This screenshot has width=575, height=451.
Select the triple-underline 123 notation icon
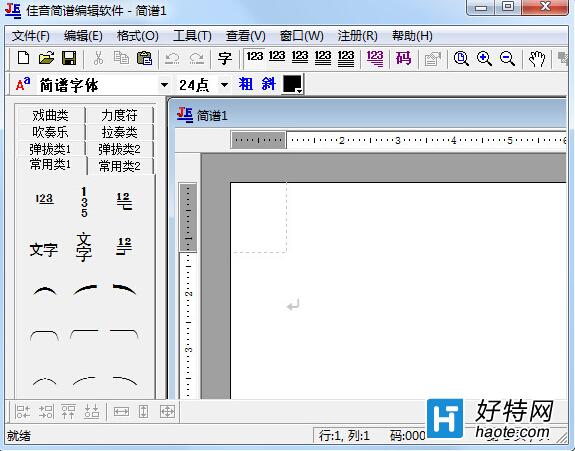tap(323, 58)
